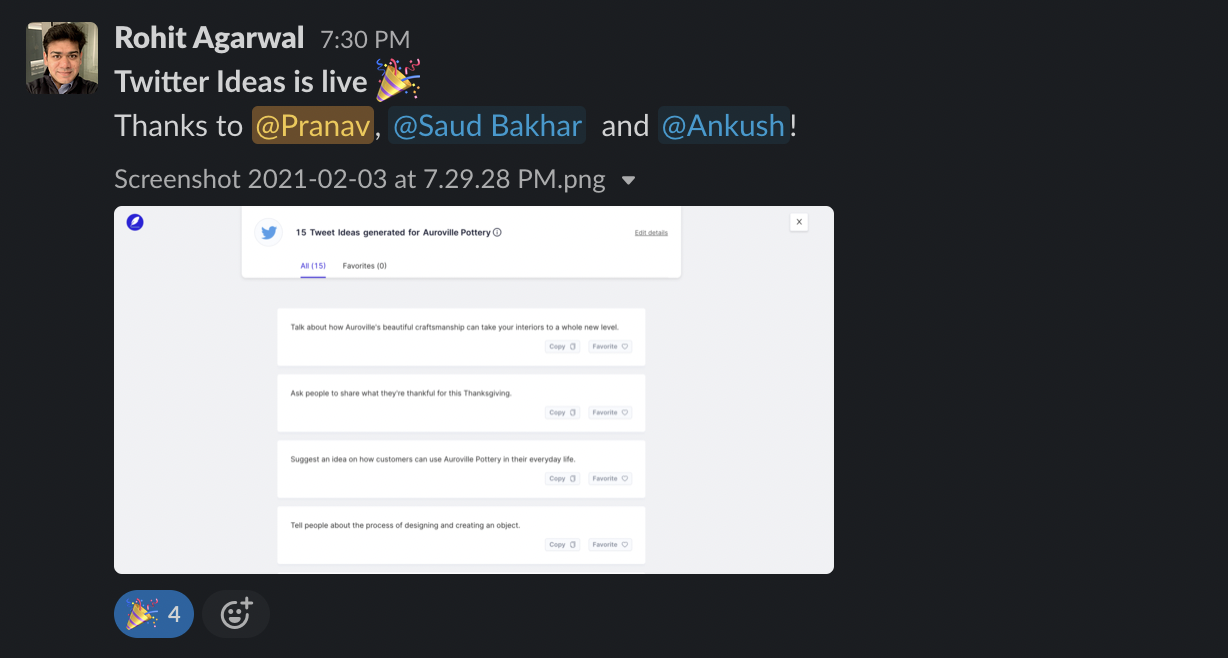Viewport: 1228px width, 658px height.
Task: Click the add reaction smiley icon
Action: (236, 614)
